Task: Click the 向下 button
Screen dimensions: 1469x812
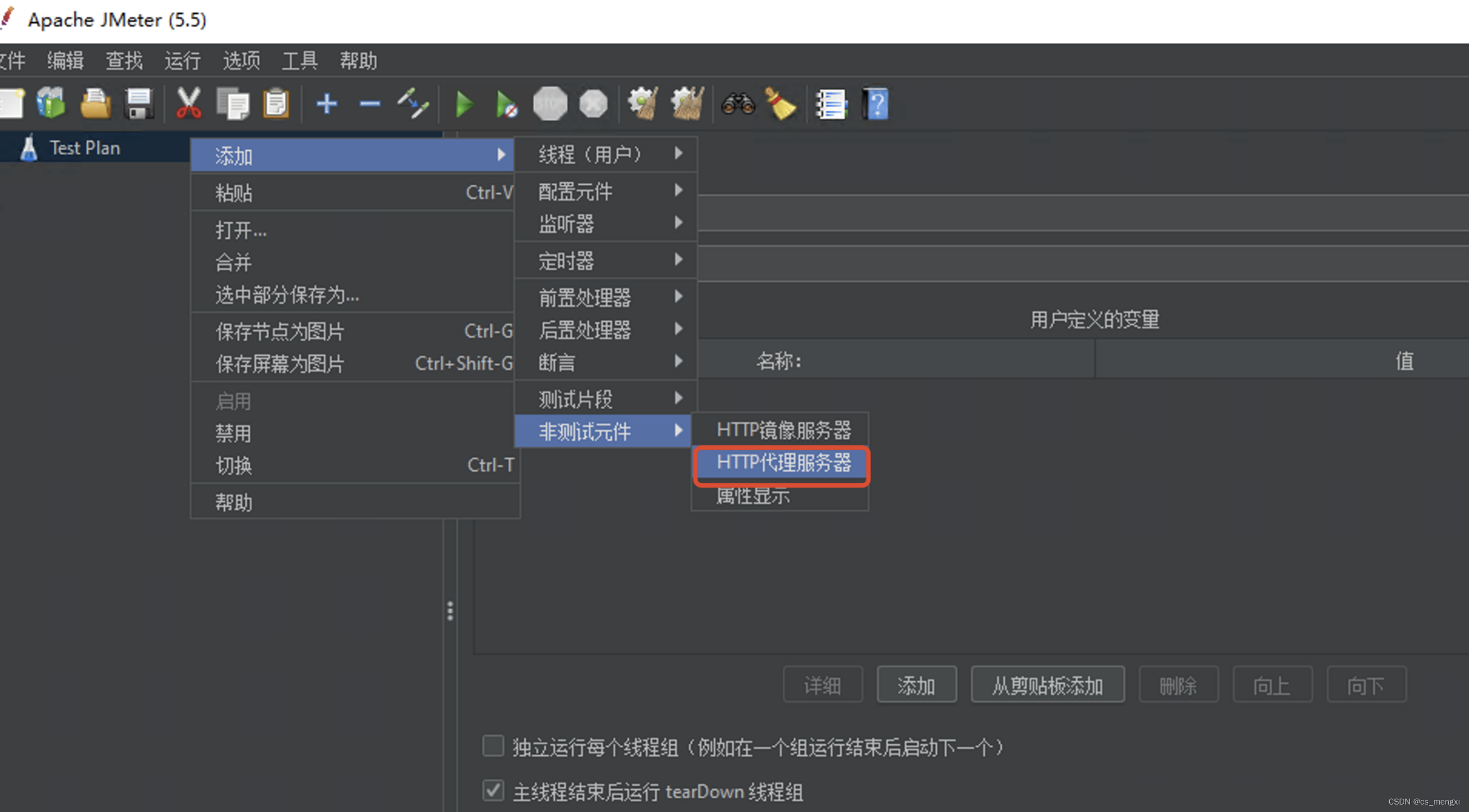Action: (x=1366, y=685)
